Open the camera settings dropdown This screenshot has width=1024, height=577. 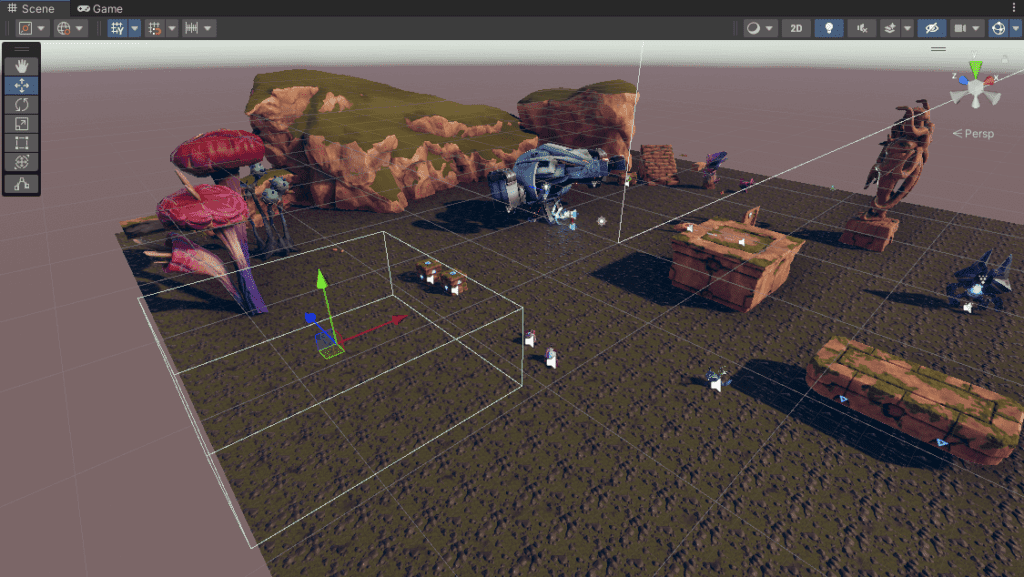coord(977,27)
